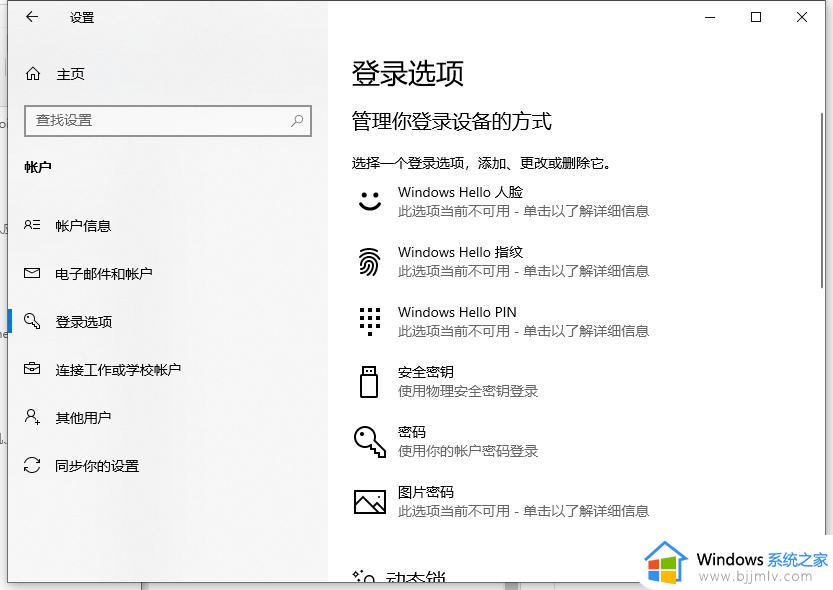Image resolution: width=833 pixels, height=590 pixels.
Task: Go to 其他用户 page
Action: click(x=83, y=417)
